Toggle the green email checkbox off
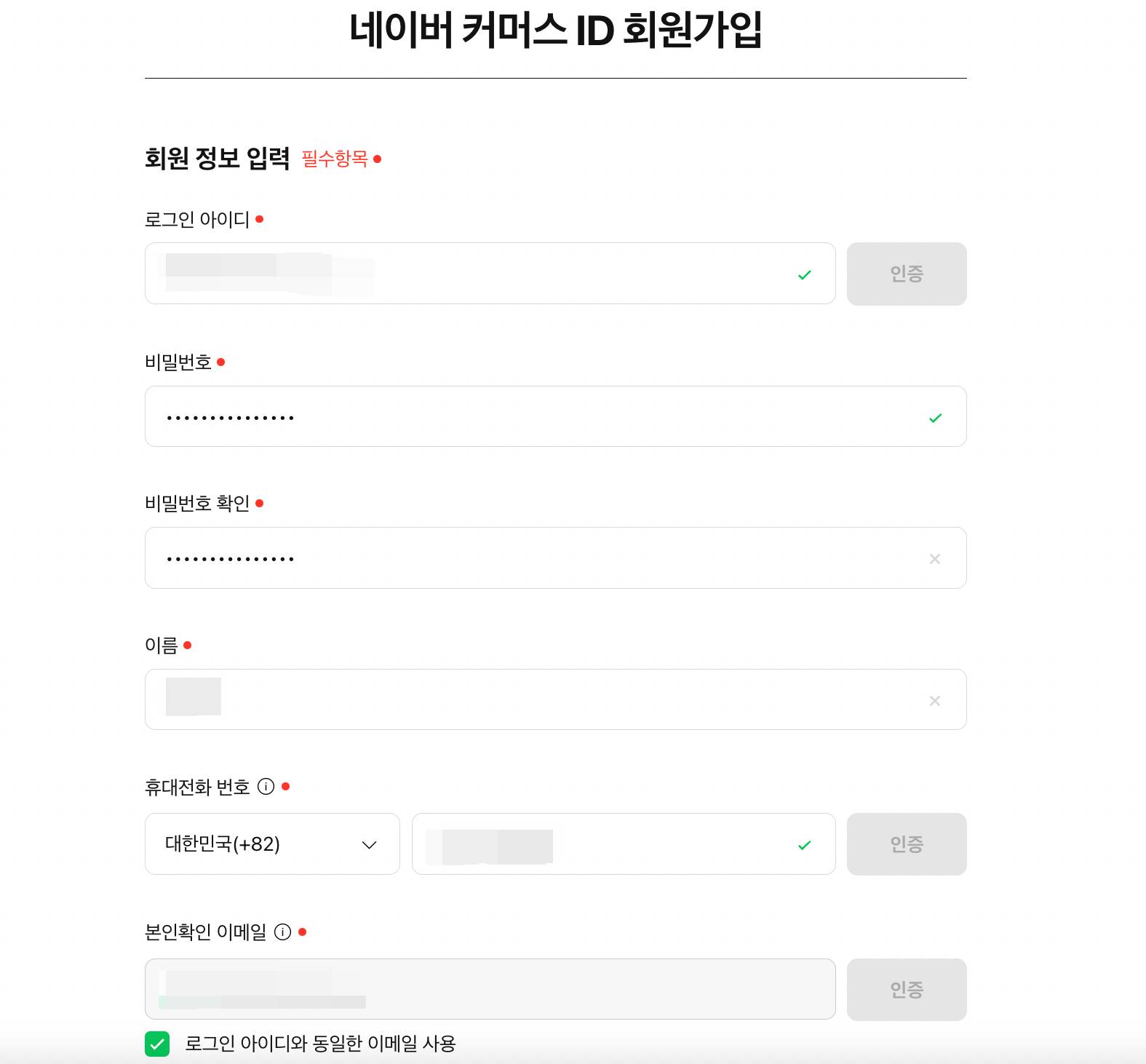1146x1064 pixels. point(156,1044)
